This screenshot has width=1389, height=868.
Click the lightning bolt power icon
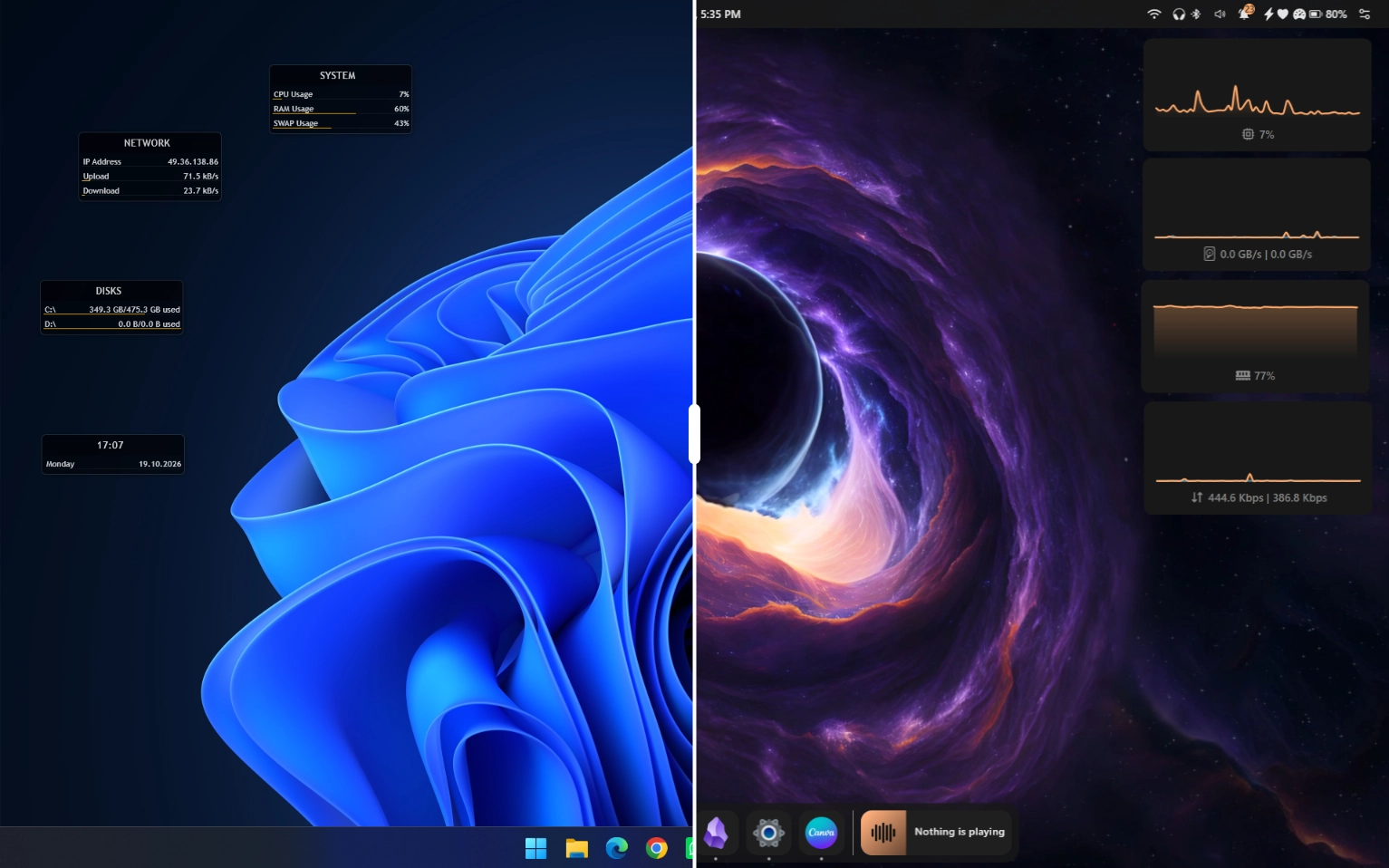(1268, 14)
